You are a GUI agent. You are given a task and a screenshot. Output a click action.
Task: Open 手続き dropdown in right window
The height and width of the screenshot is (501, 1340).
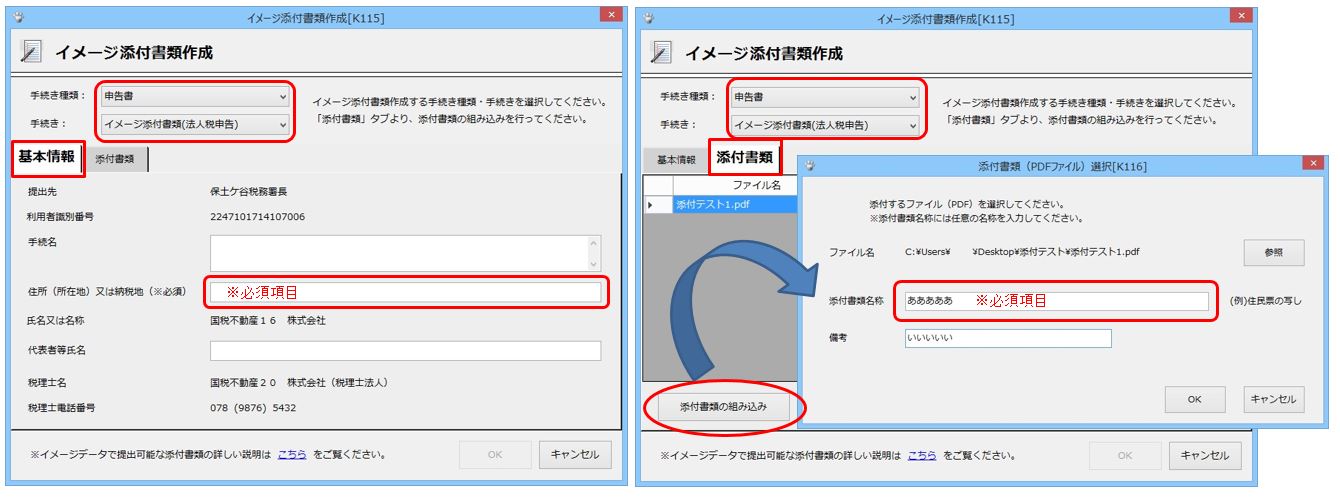click(824, 125)
